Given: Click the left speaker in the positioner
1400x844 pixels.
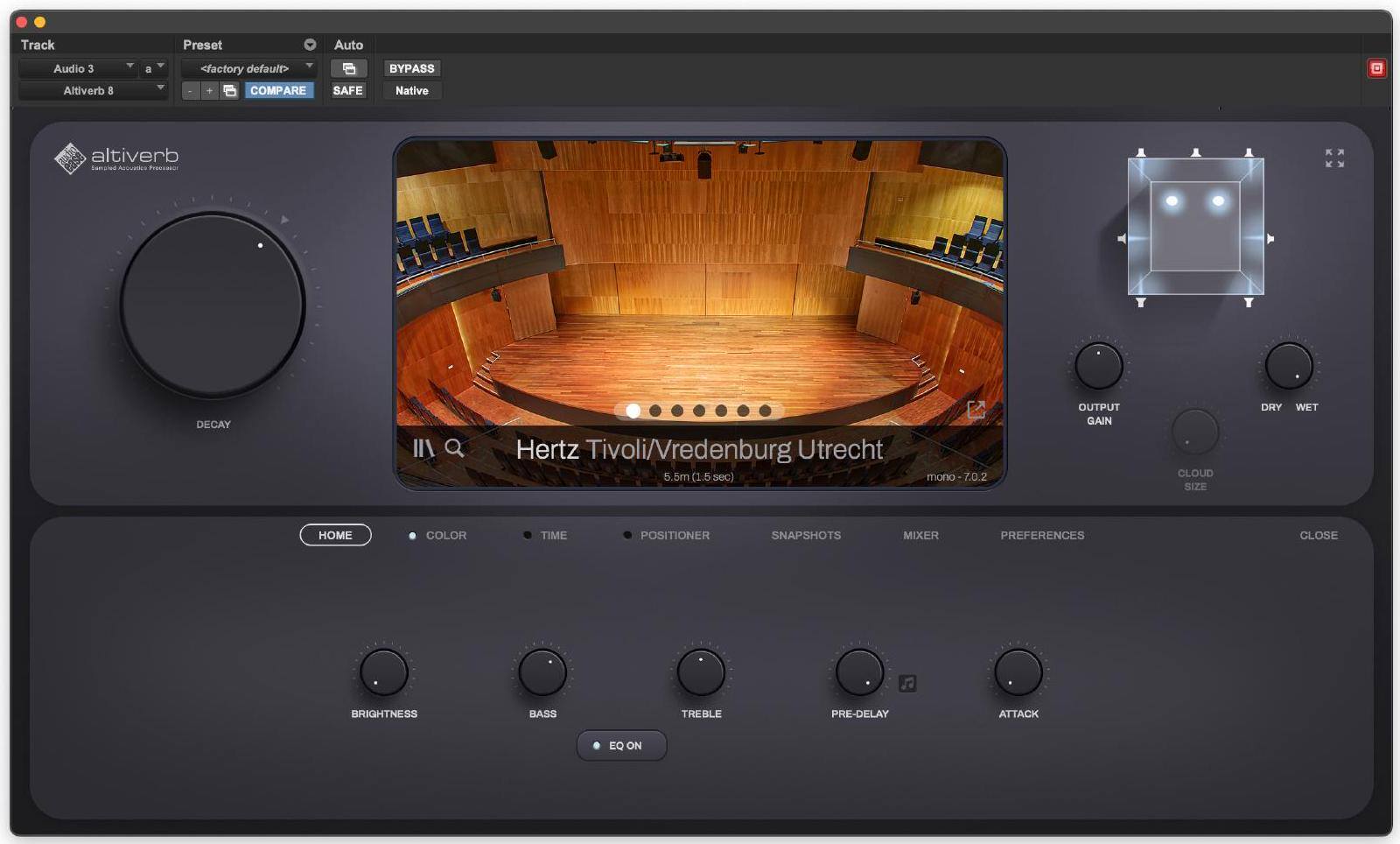Looking at the screenshot, I should [x=1172, y=201].
